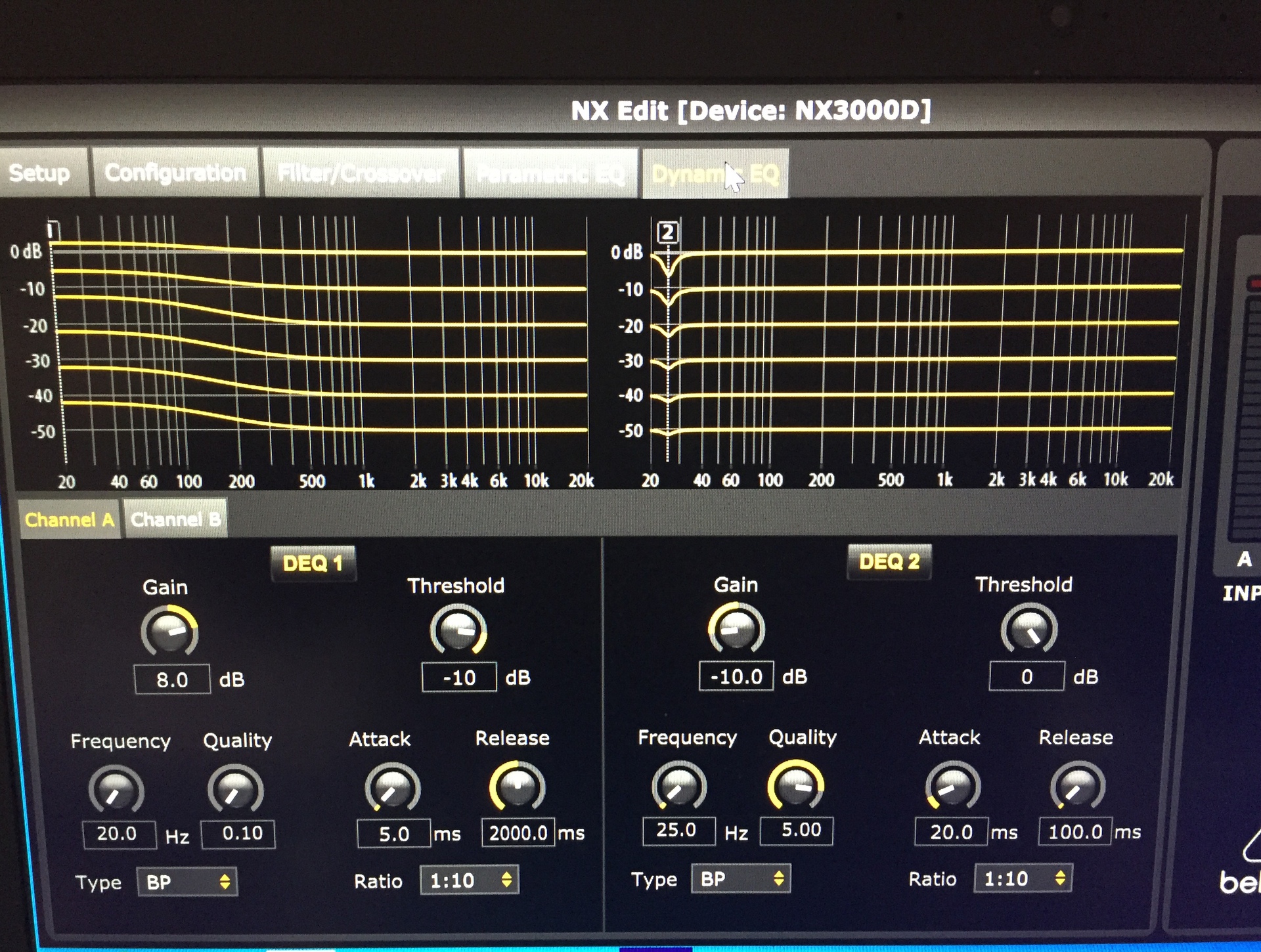Switch to the Channel B tab

(175, 519)
